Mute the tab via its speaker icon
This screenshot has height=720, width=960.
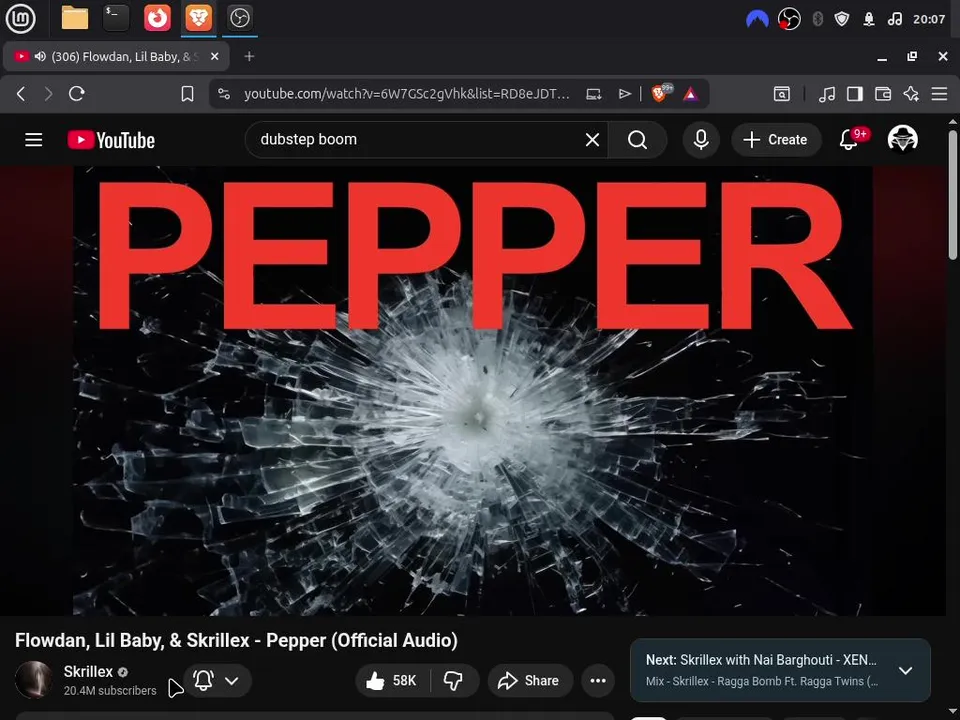point(40,56)
